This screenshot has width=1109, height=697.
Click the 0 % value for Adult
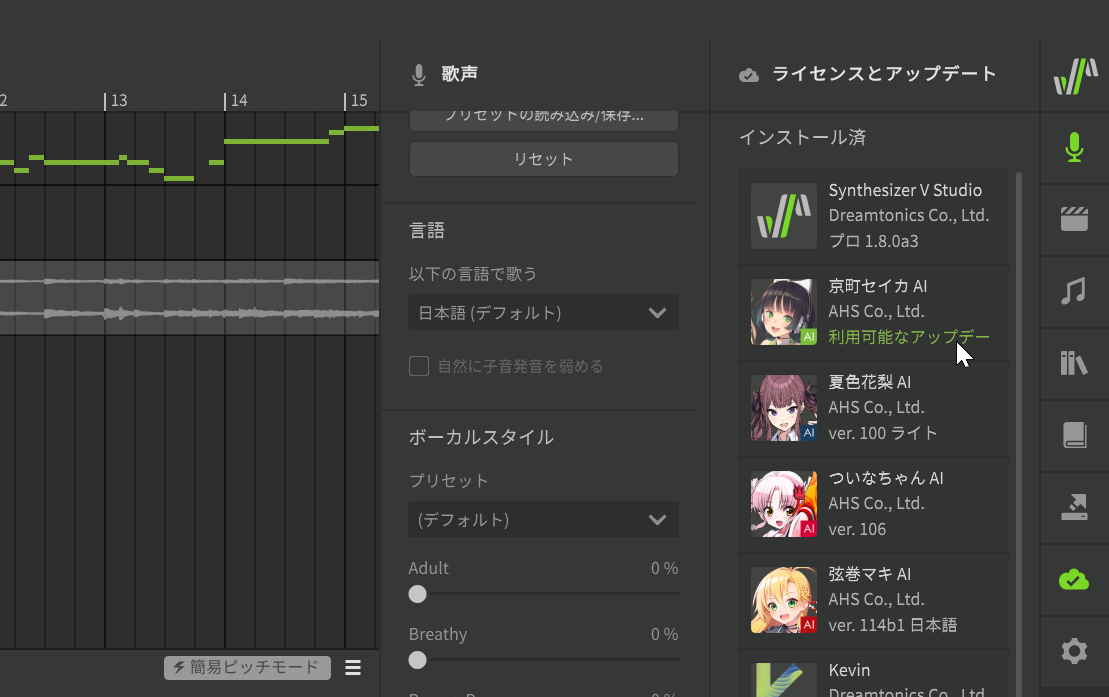click(x=664, y=568)
